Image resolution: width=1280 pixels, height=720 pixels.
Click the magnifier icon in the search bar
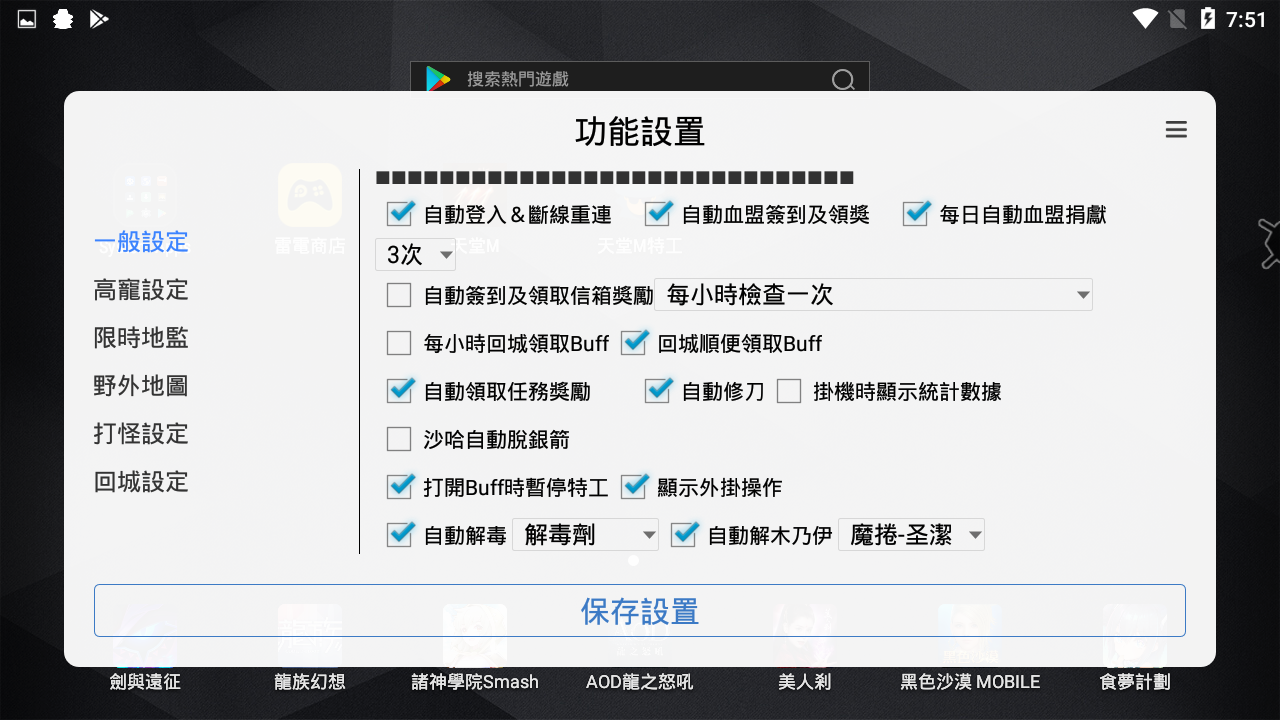(843, 79)
